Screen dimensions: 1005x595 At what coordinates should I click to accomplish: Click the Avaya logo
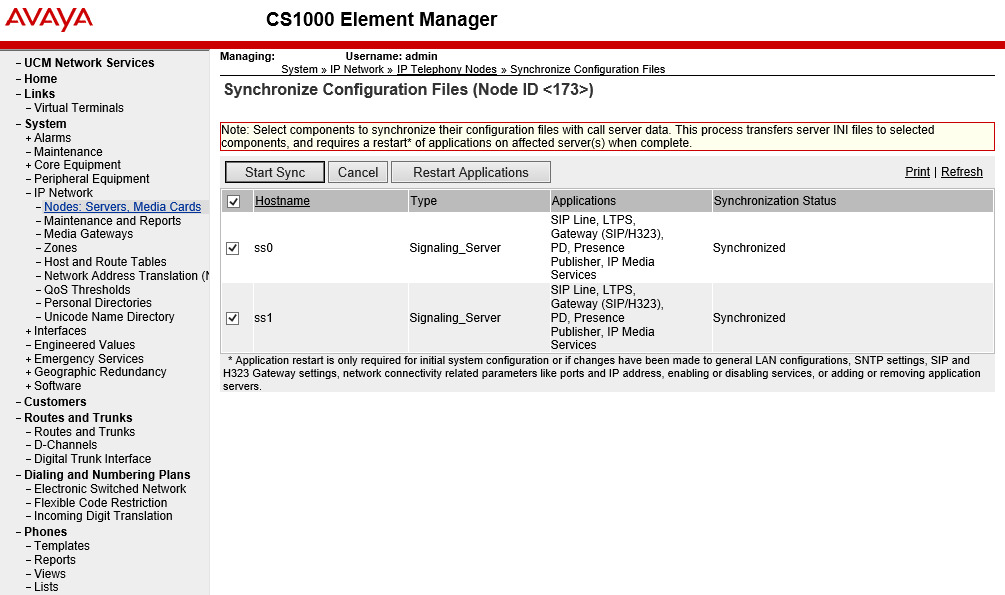pyautogui.click(x=49, y=19)
